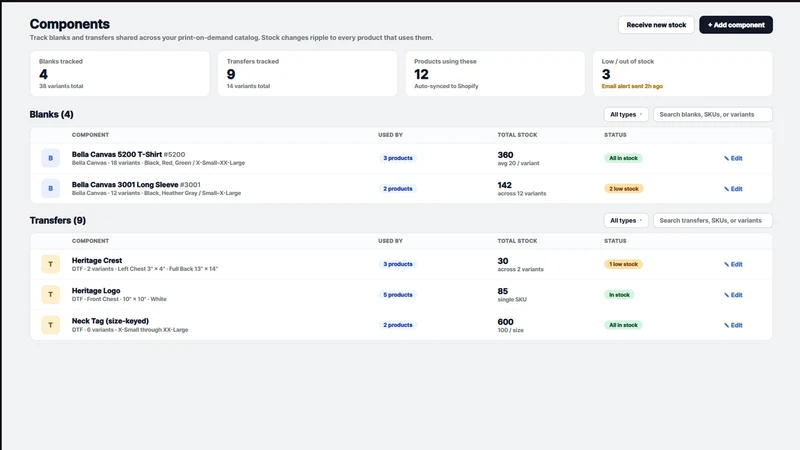This screenshot has width=800, height=450.
Task: Click the Heritage Crest name
Action: [x=97, y=260]
